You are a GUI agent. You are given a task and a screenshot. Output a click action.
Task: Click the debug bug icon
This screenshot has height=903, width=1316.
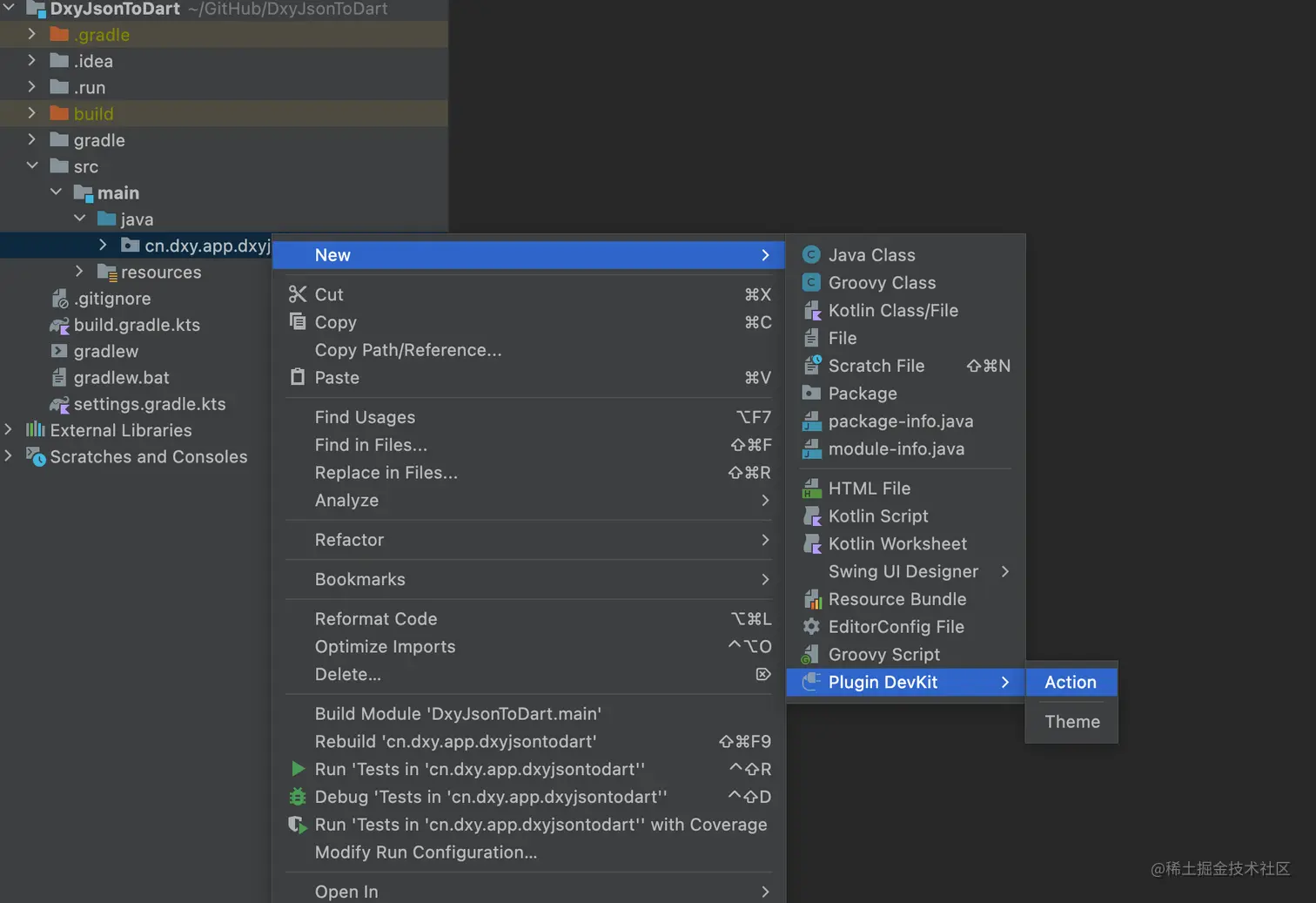pyautogui.click(x=297, y=797)
